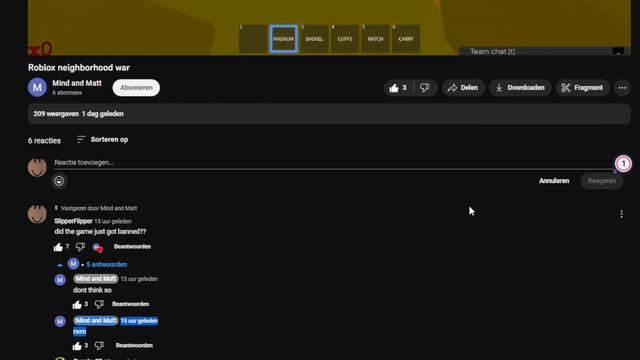Select the CARRY hotbar slot in video
This screenshot has width=640, height=360.
coord(406,39)
